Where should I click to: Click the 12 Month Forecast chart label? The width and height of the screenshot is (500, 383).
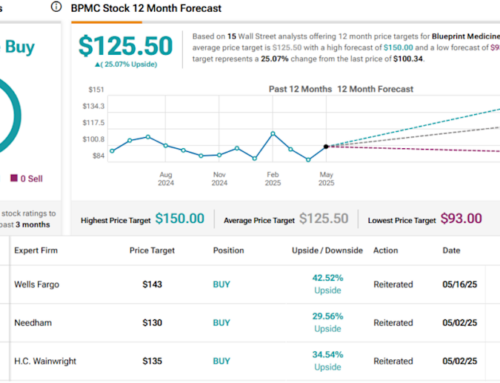pyautogui.click(x=375, y=89)
